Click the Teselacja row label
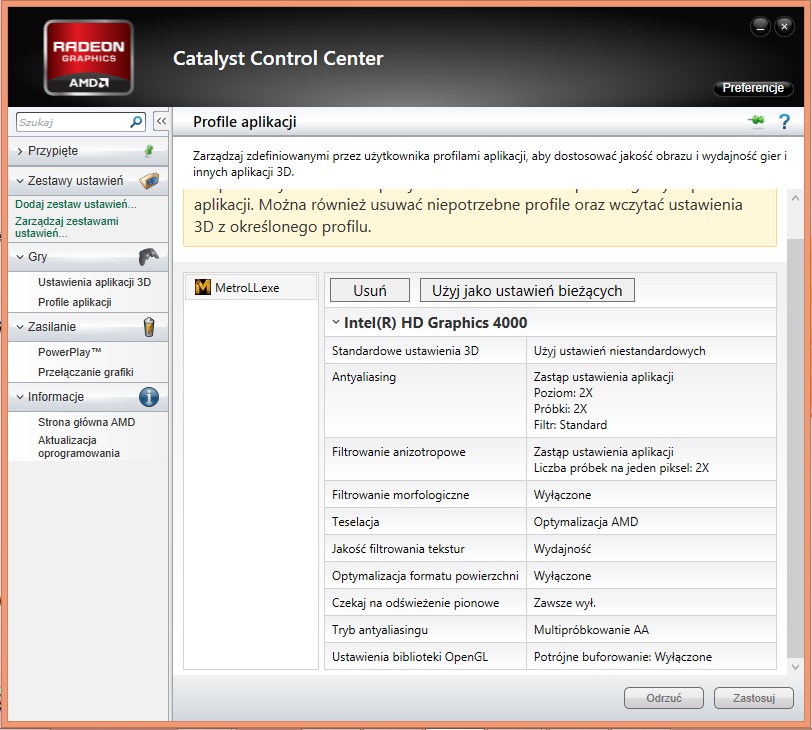 [356, 522]
